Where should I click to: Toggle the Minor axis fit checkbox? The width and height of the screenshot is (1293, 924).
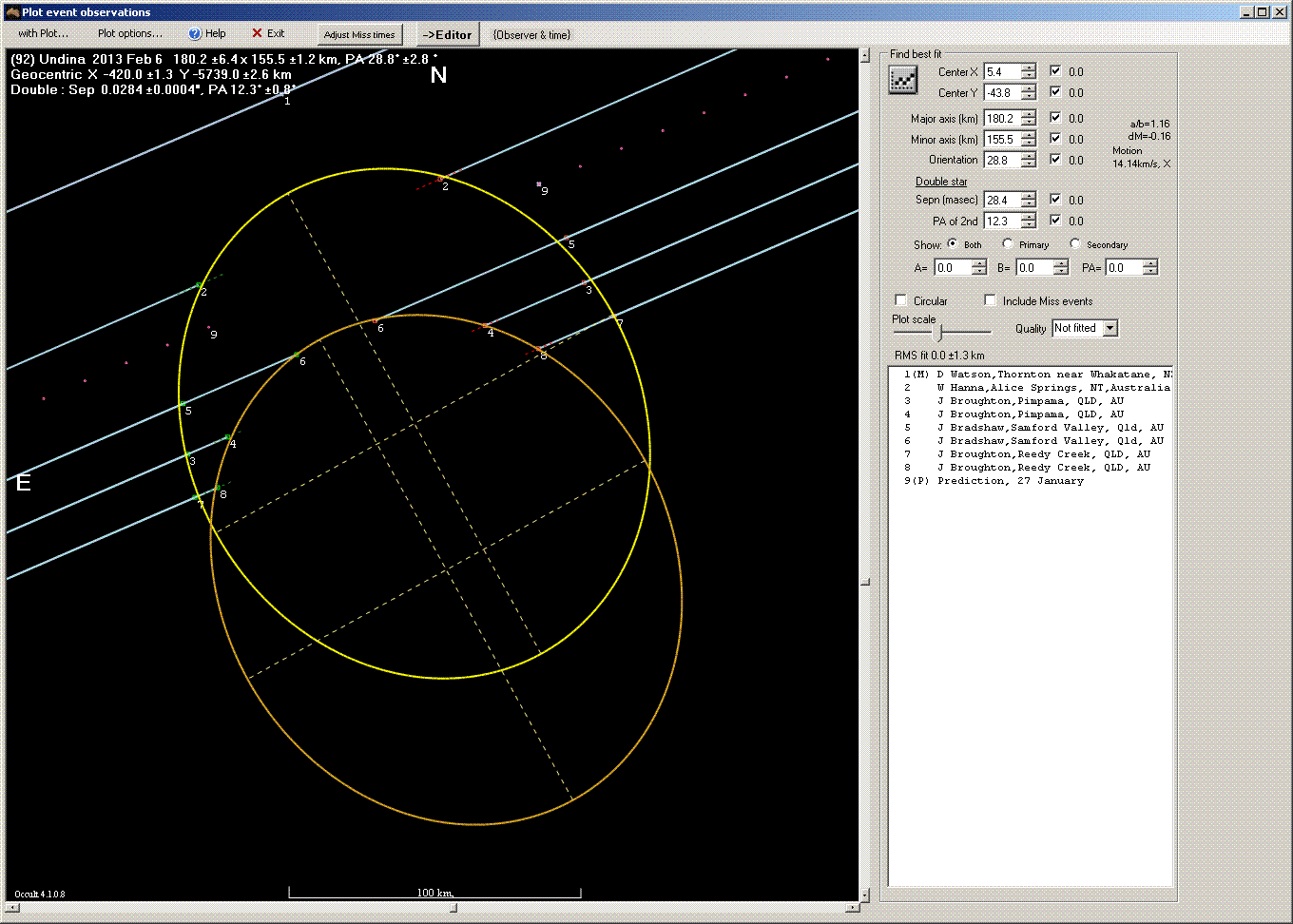[1055, 138]
